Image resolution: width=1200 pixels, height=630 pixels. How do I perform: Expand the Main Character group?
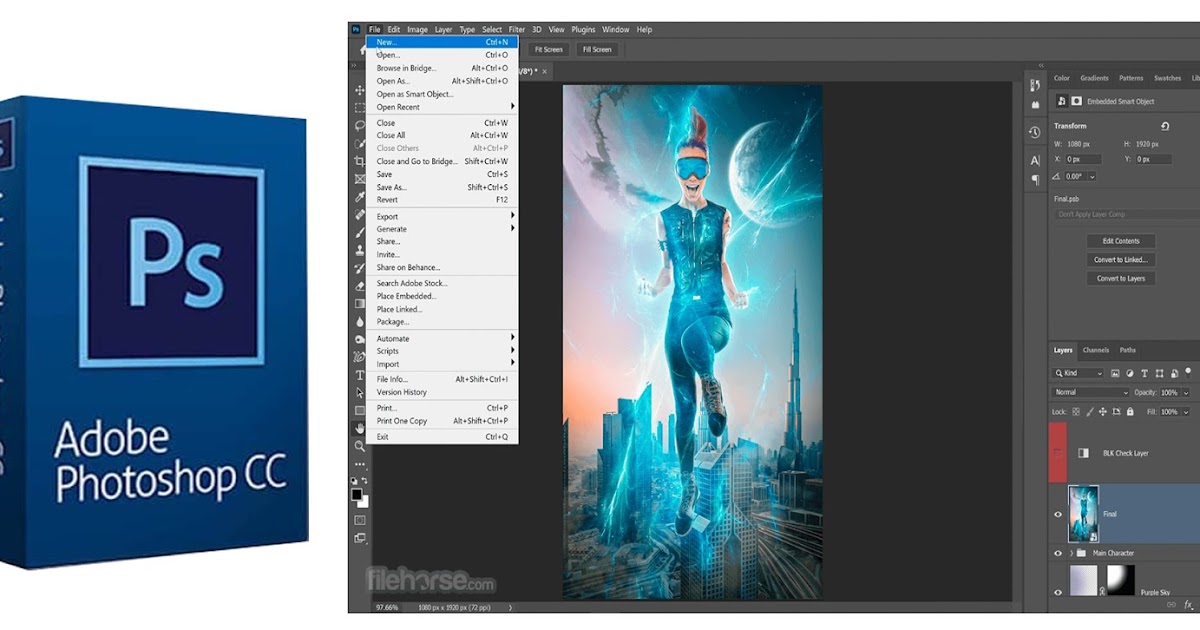pyautogui.click(x=1071, y=553)
